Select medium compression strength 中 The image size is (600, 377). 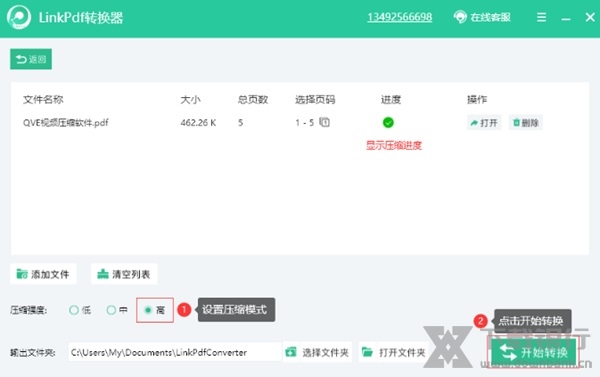tap(117, 310)
